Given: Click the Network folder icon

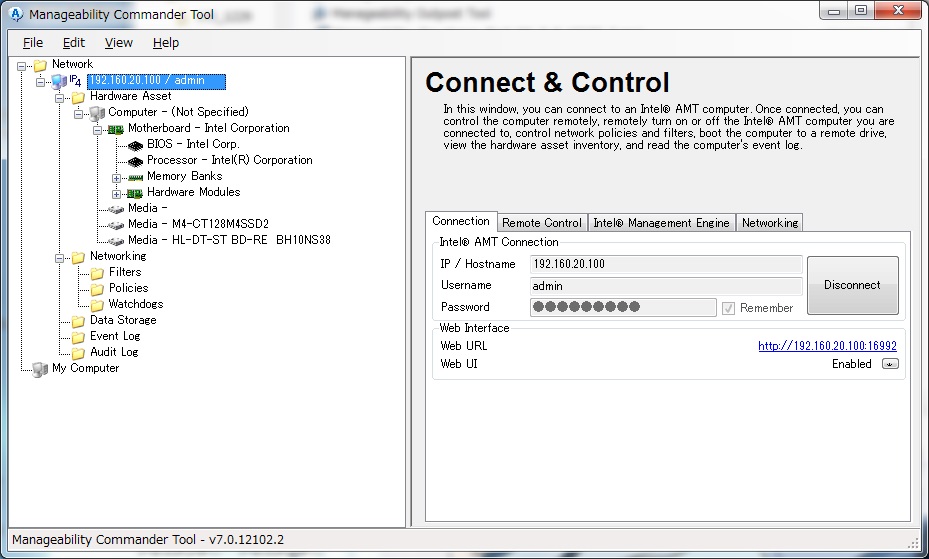Looking at the screenshot, I should click(x=40, y=65).
